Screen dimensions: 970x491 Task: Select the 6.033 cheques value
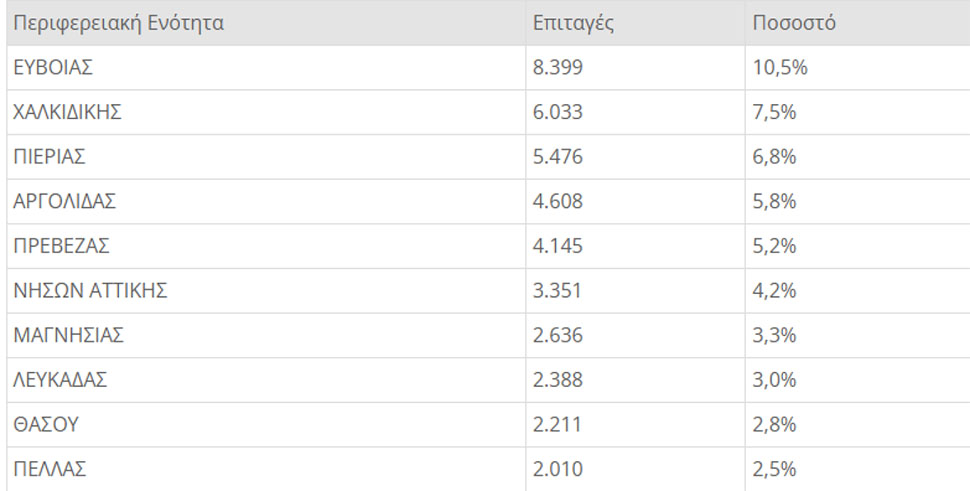pyautogui.click(x=558, y=112)
